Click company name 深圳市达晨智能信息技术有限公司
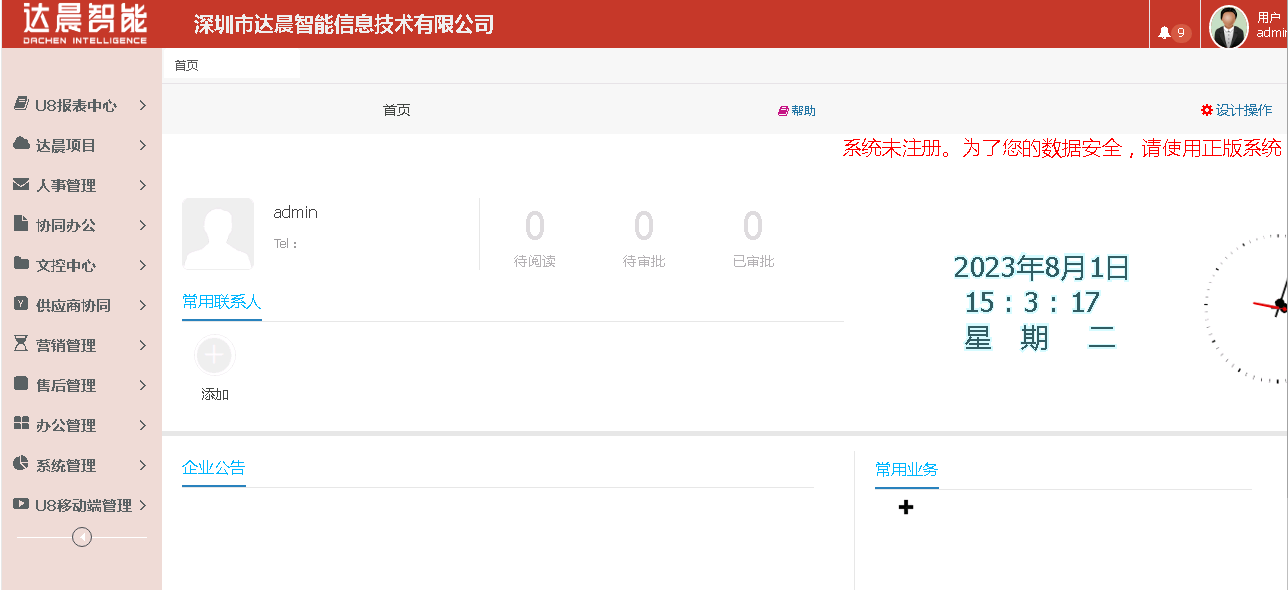This screenshot has height=590, width=1288. pos(344,25)
